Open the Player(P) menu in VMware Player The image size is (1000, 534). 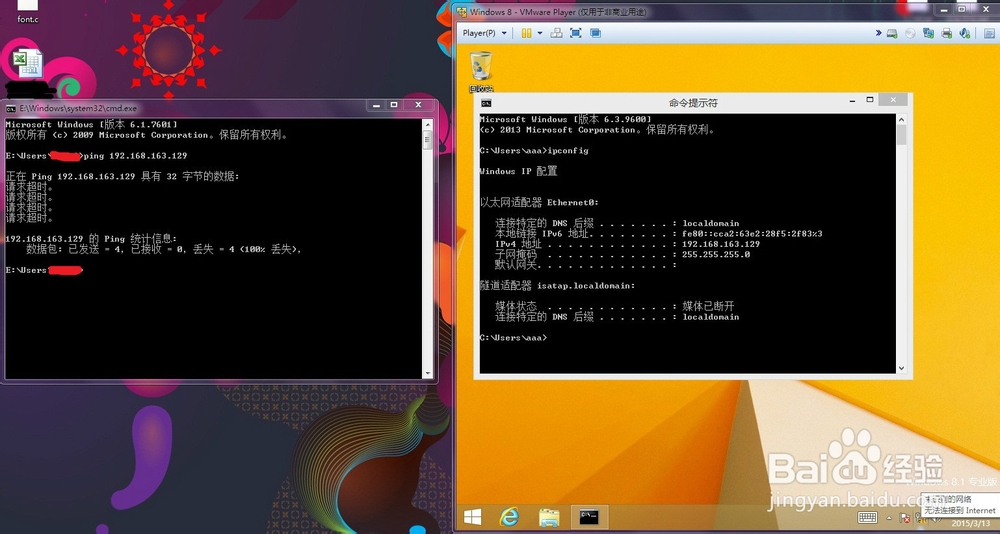pos(484,33)
